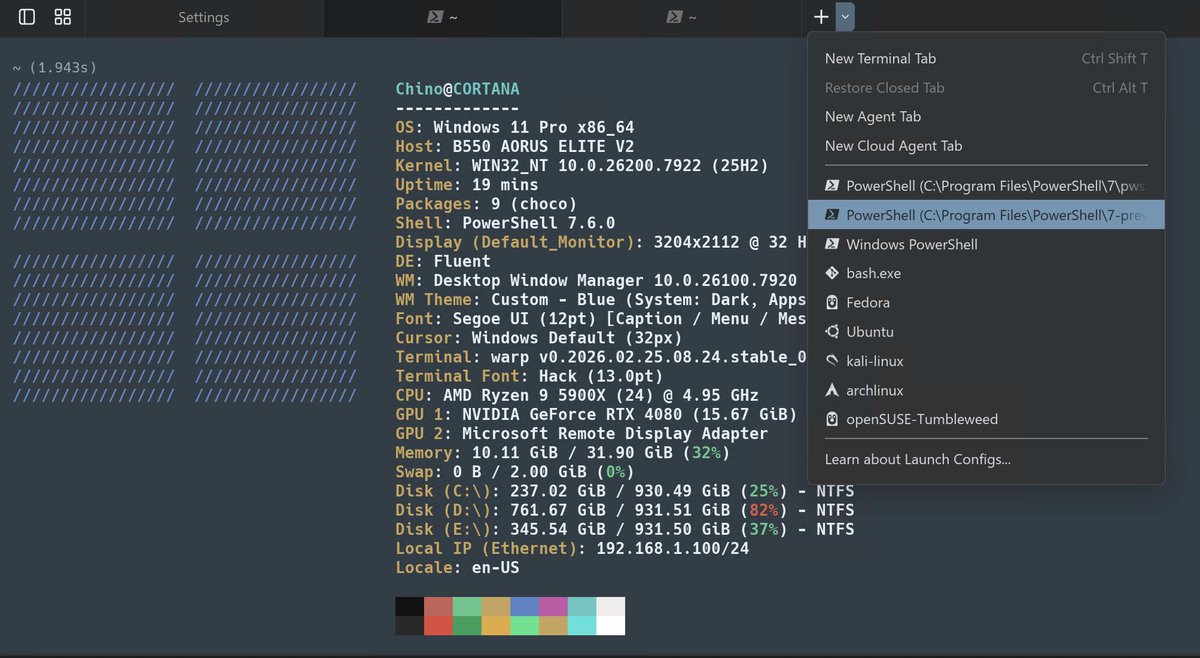Launch the Ubuntu shell
The width and height of the screenshot is (1200, 658).
pyautogui.click(x=986, y=331)
